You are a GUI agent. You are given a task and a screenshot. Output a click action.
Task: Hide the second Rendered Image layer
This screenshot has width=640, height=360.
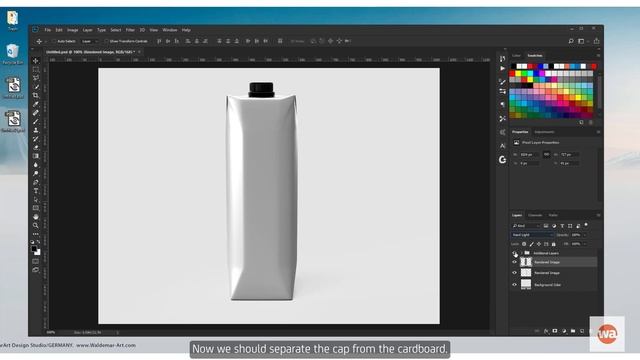pyautogui.click(x=514, y=273)
